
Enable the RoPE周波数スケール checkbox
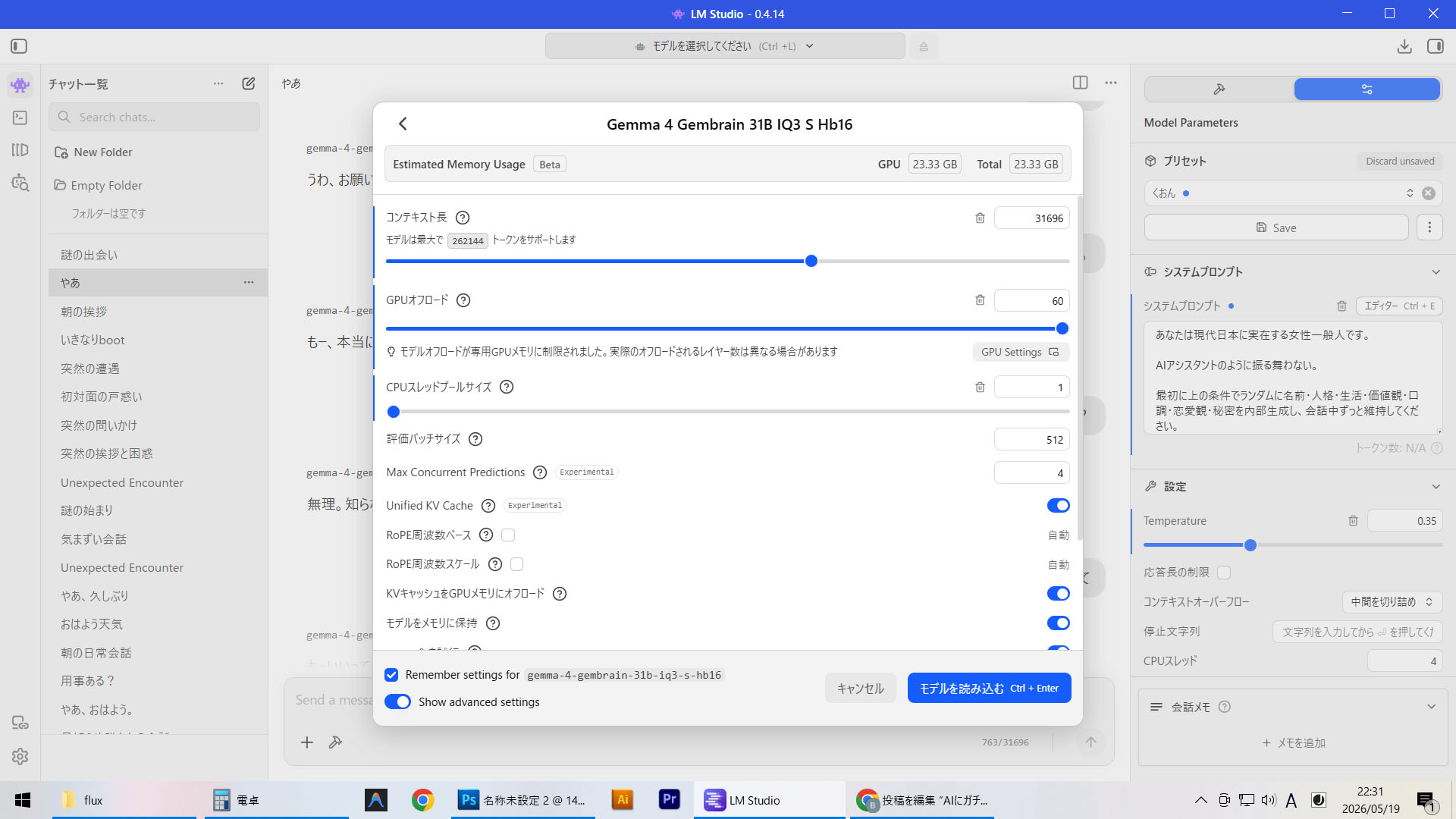[517, 564]
